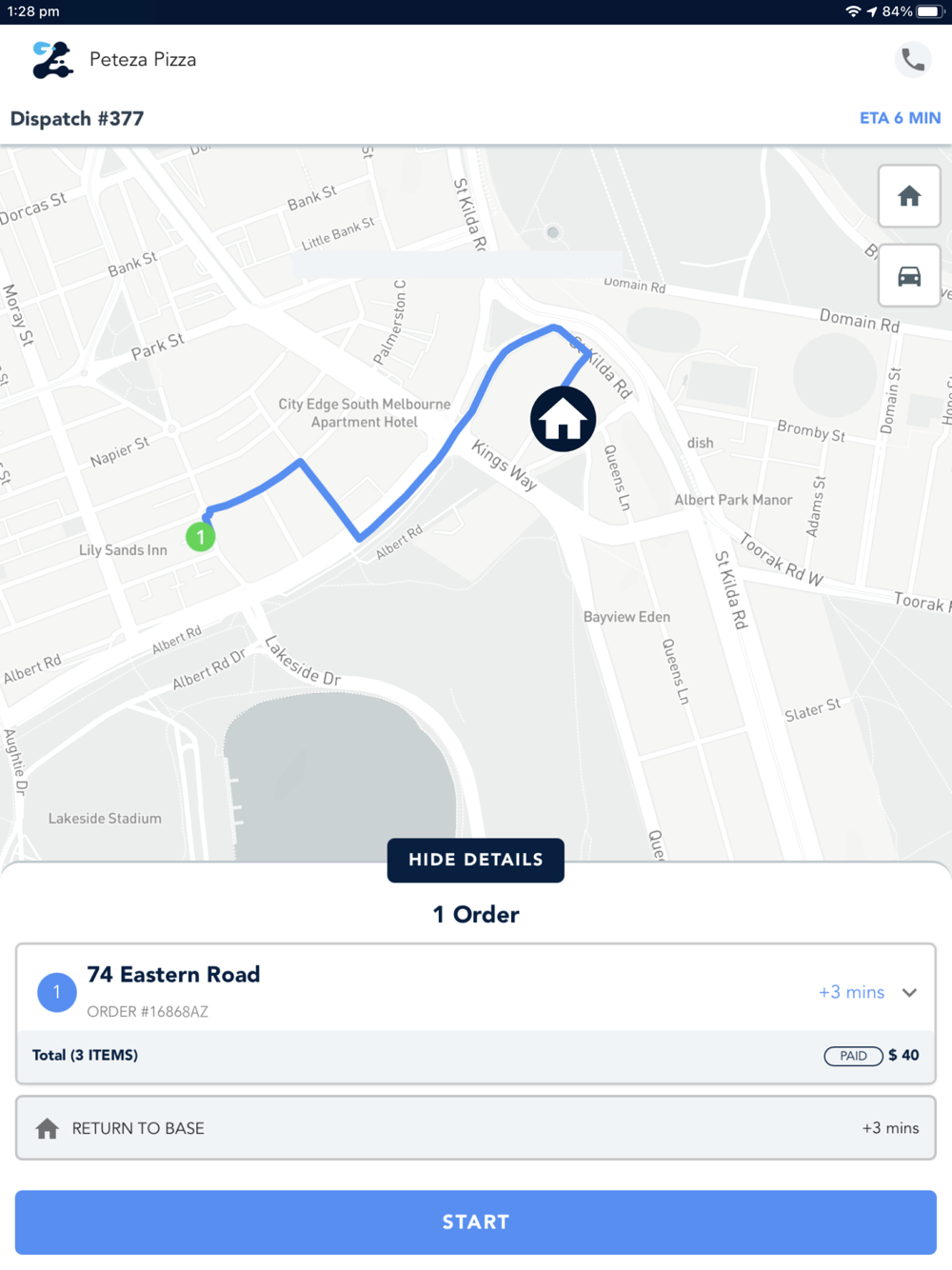Tap the Total (3 ITEMS) row
This screenshot has width=952, height=1270.
click(476, 1056)
